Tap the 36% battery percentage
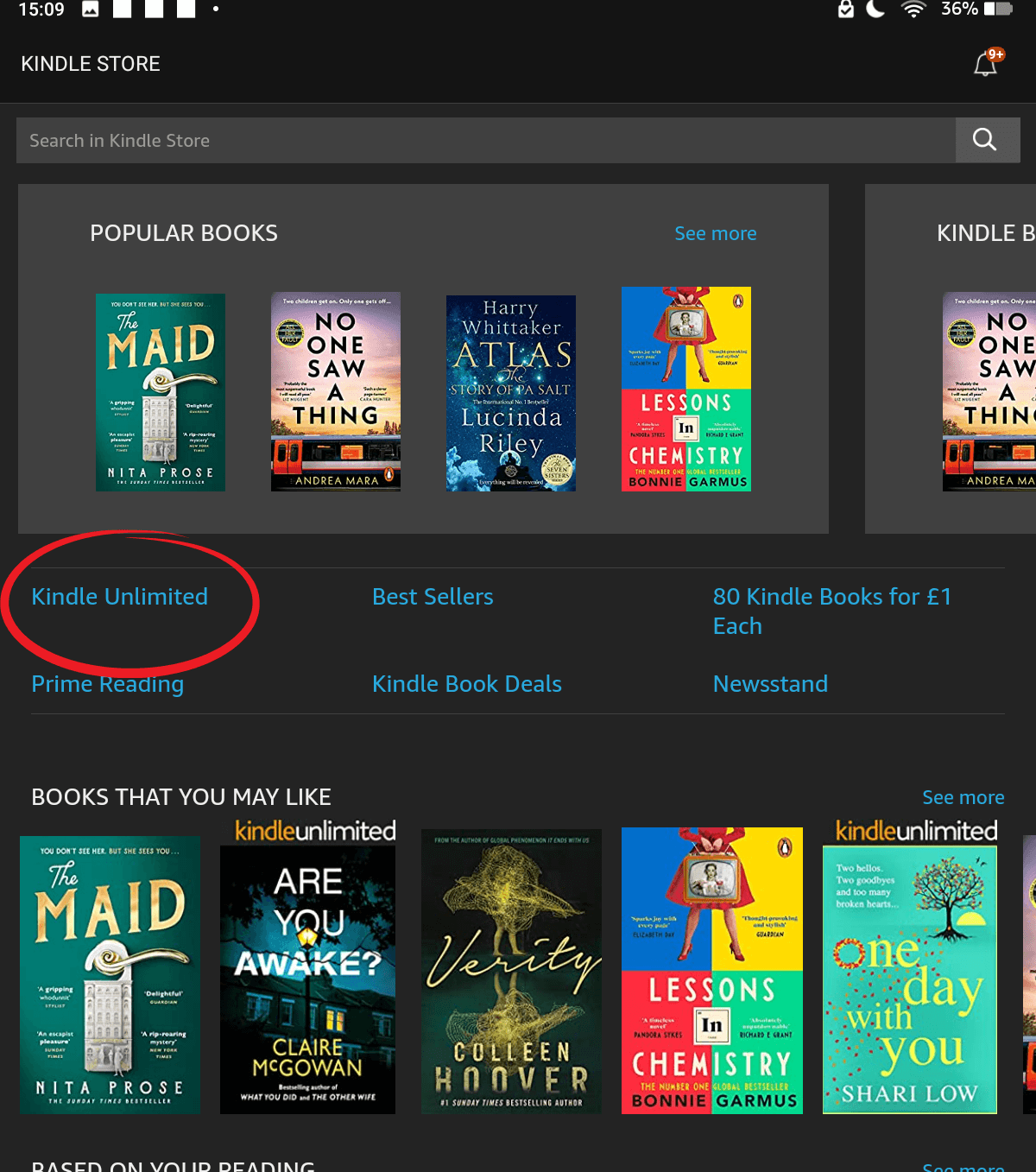This screenshot has height=1172, width=1036. (959, 10)
